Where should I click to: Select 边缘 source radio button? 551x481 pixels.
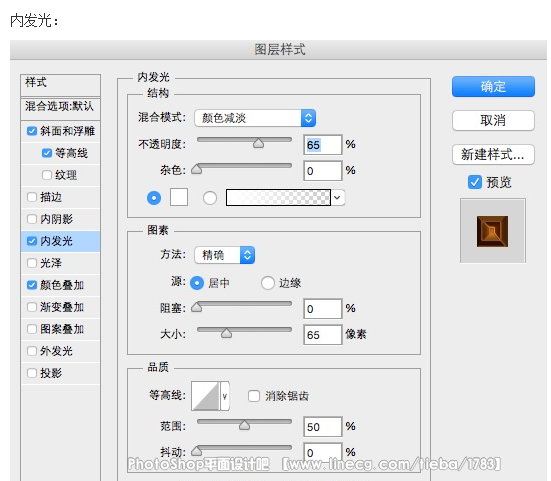coord(267,283)
